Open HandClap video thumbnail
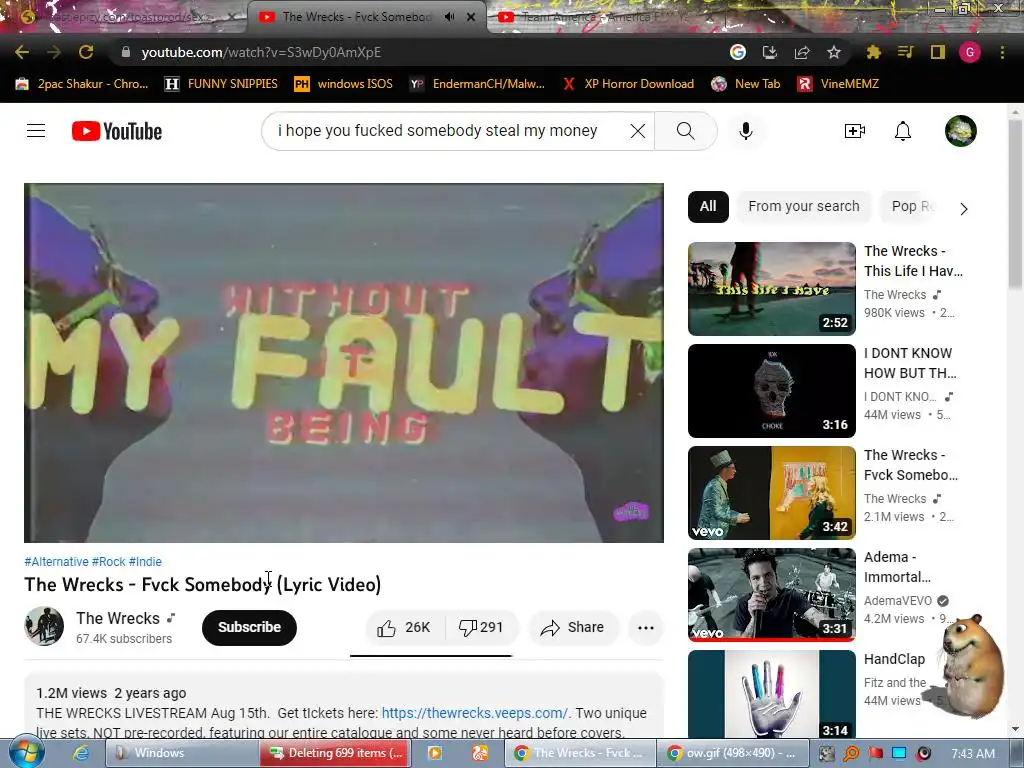Screen dimensions: 1024x768 click(x=772, y=694)
